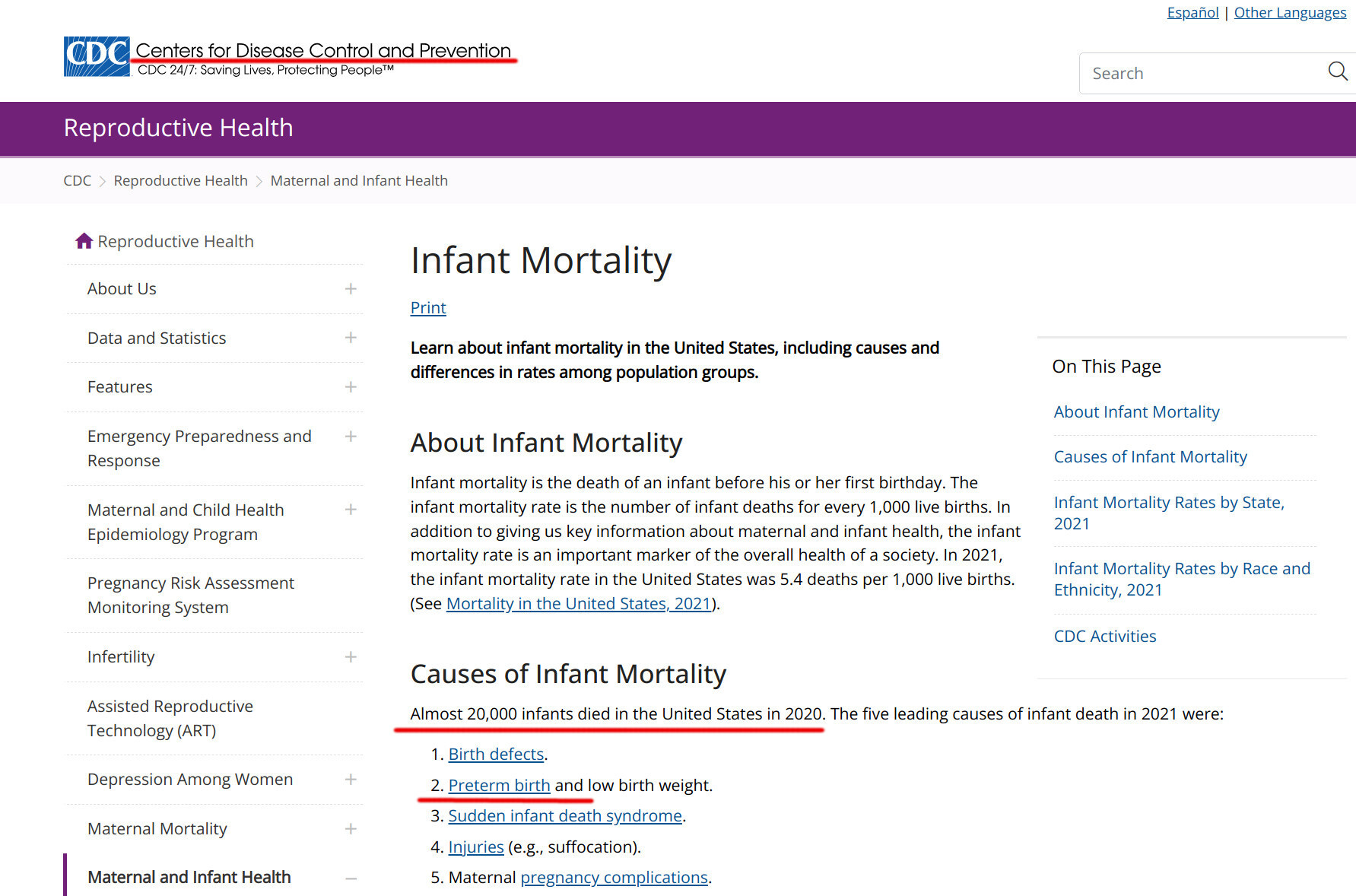
Task: Open Emergency Preparedness and Response item
Action: coord(199,449)
